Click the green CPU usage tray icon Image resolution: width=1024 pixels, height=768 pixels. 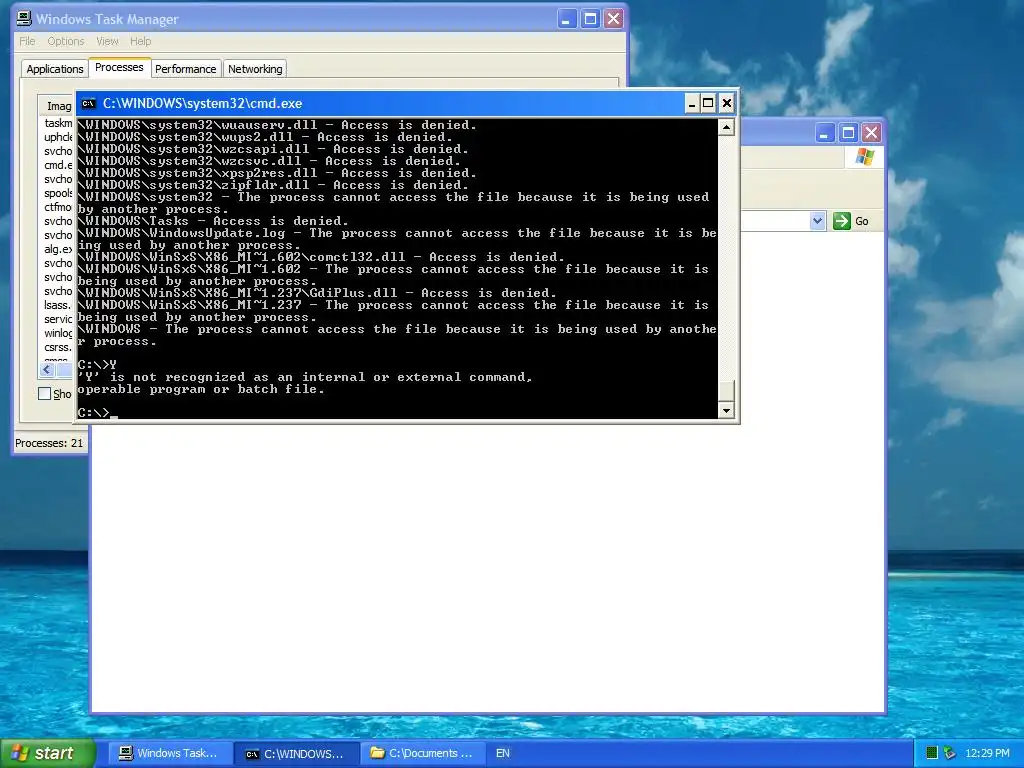point(932,754)
